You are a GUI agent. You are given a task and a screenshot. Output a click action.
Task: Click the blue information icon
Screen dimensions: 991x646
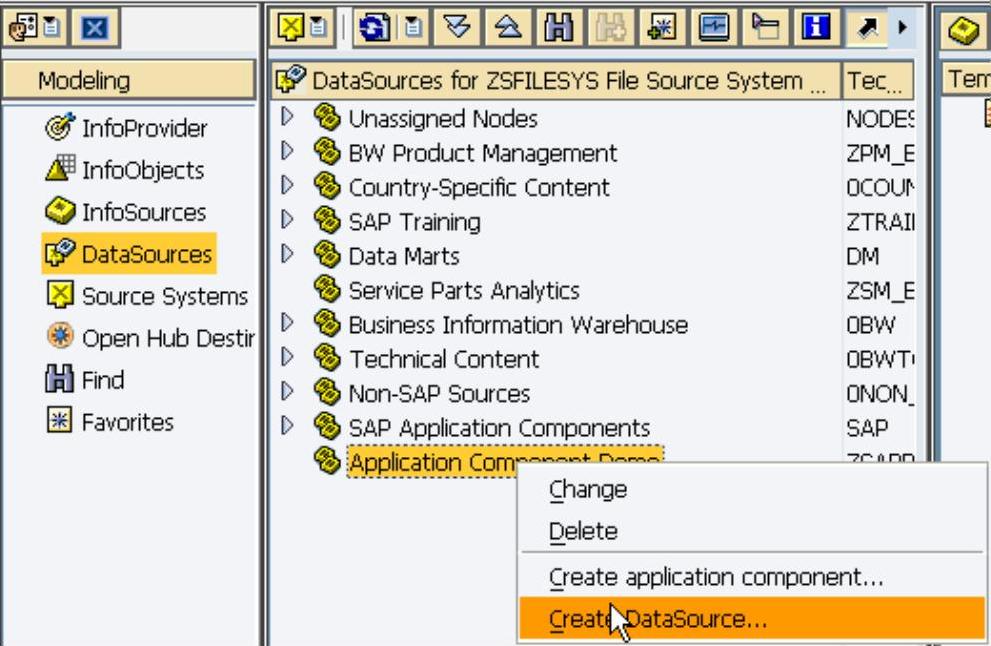tap(816, 27)
